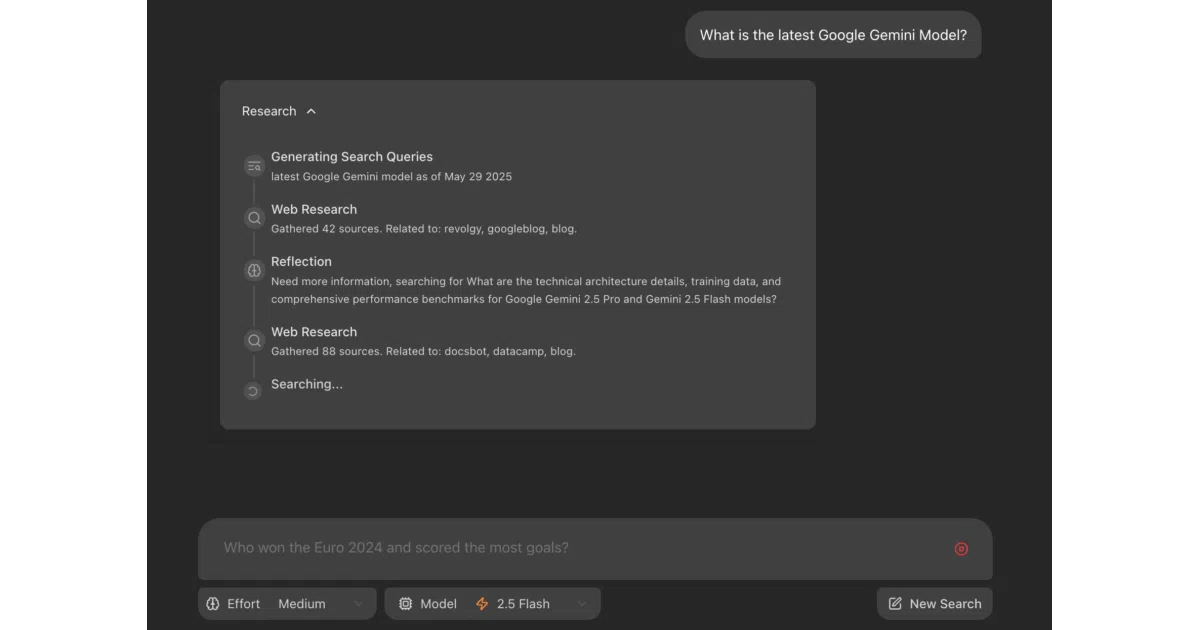
Task: Collapse the Research panel chevron
Action: pos(311,112)
